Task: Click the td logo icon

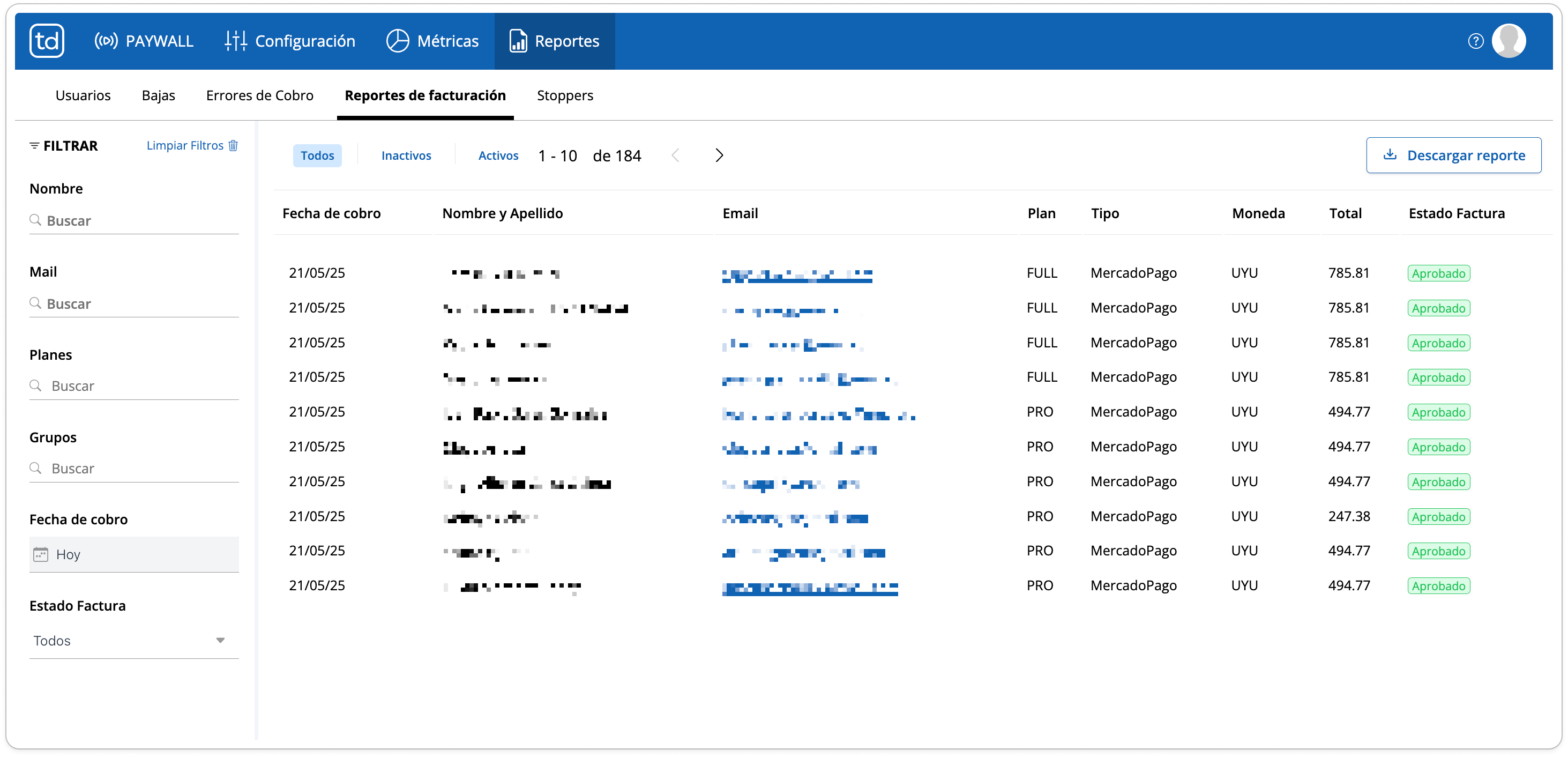Action: [47, 41]
